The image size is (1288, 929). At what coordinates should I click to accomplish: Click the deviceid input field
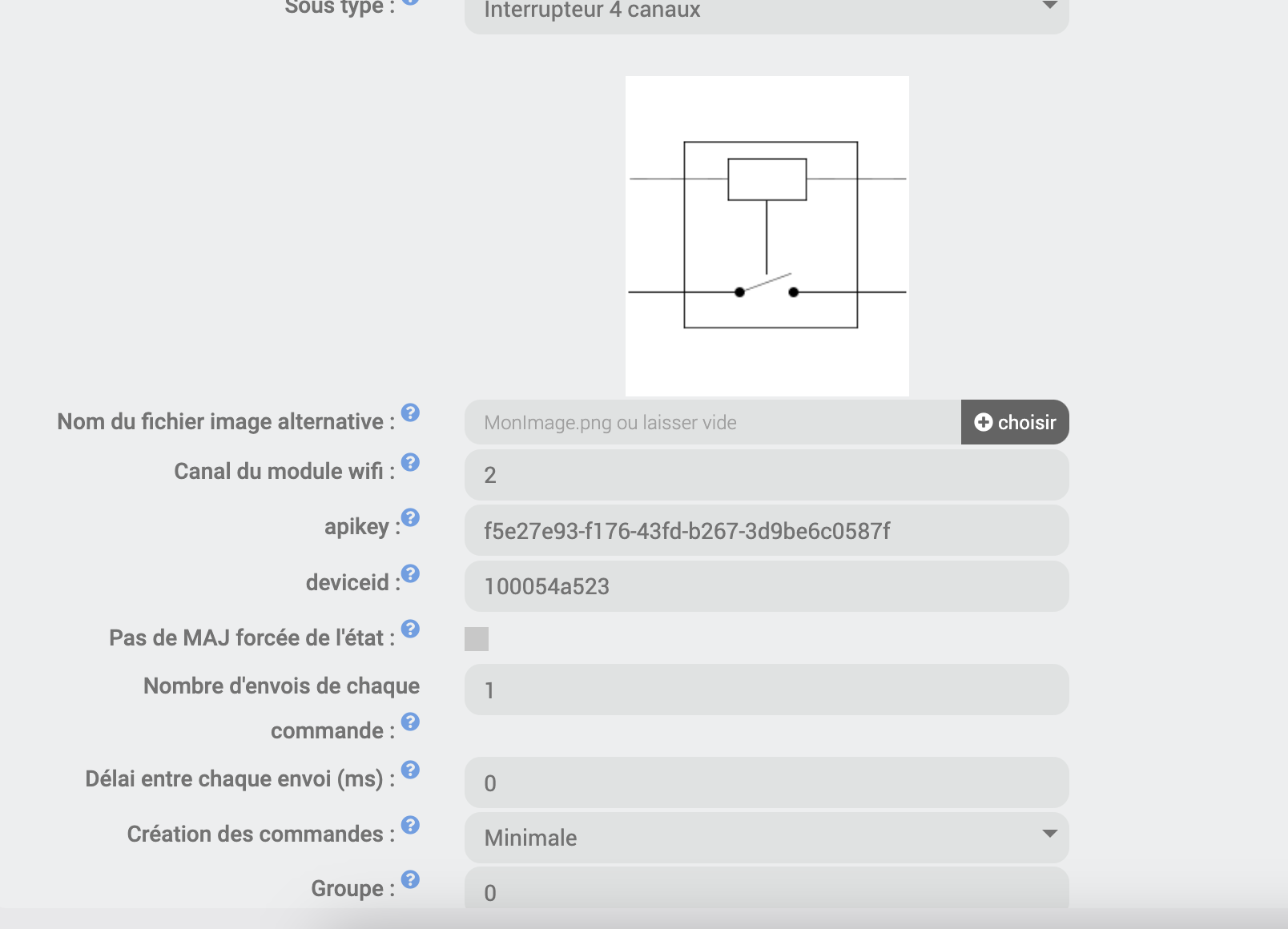click(766, 586)
